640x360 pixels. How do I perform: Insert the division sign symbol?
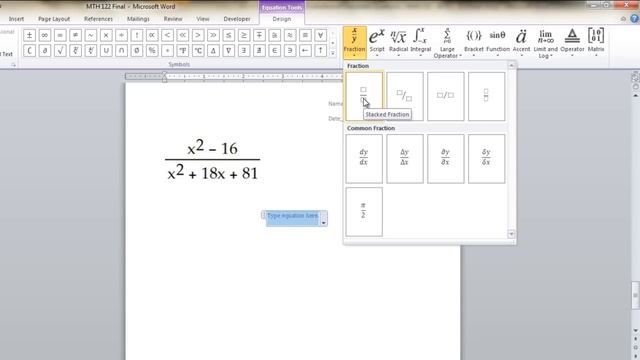(x=121, y=36)
